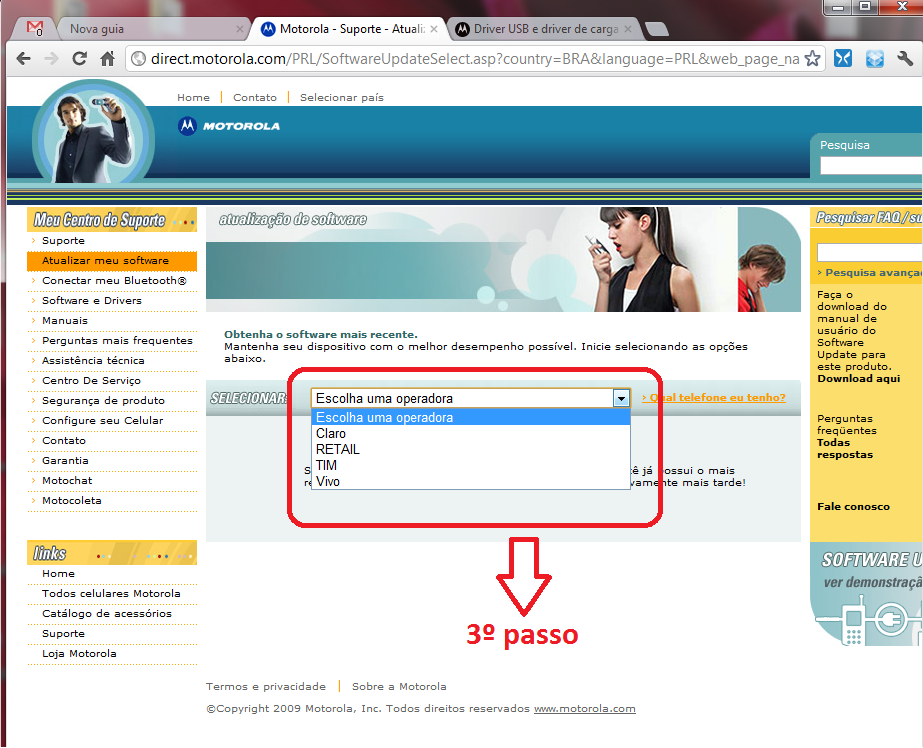Open Assistência técnica menu item
Screen dimensions: 923x748
coord(93,361)
